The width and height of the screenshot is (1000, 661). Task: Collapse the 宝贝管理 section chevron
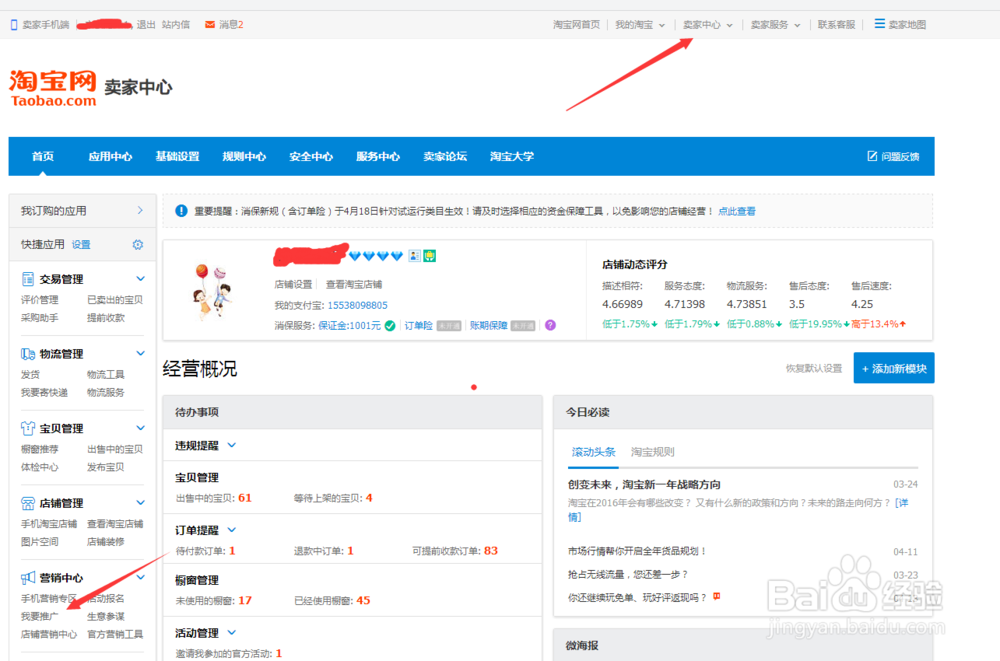tap(140, 428)
